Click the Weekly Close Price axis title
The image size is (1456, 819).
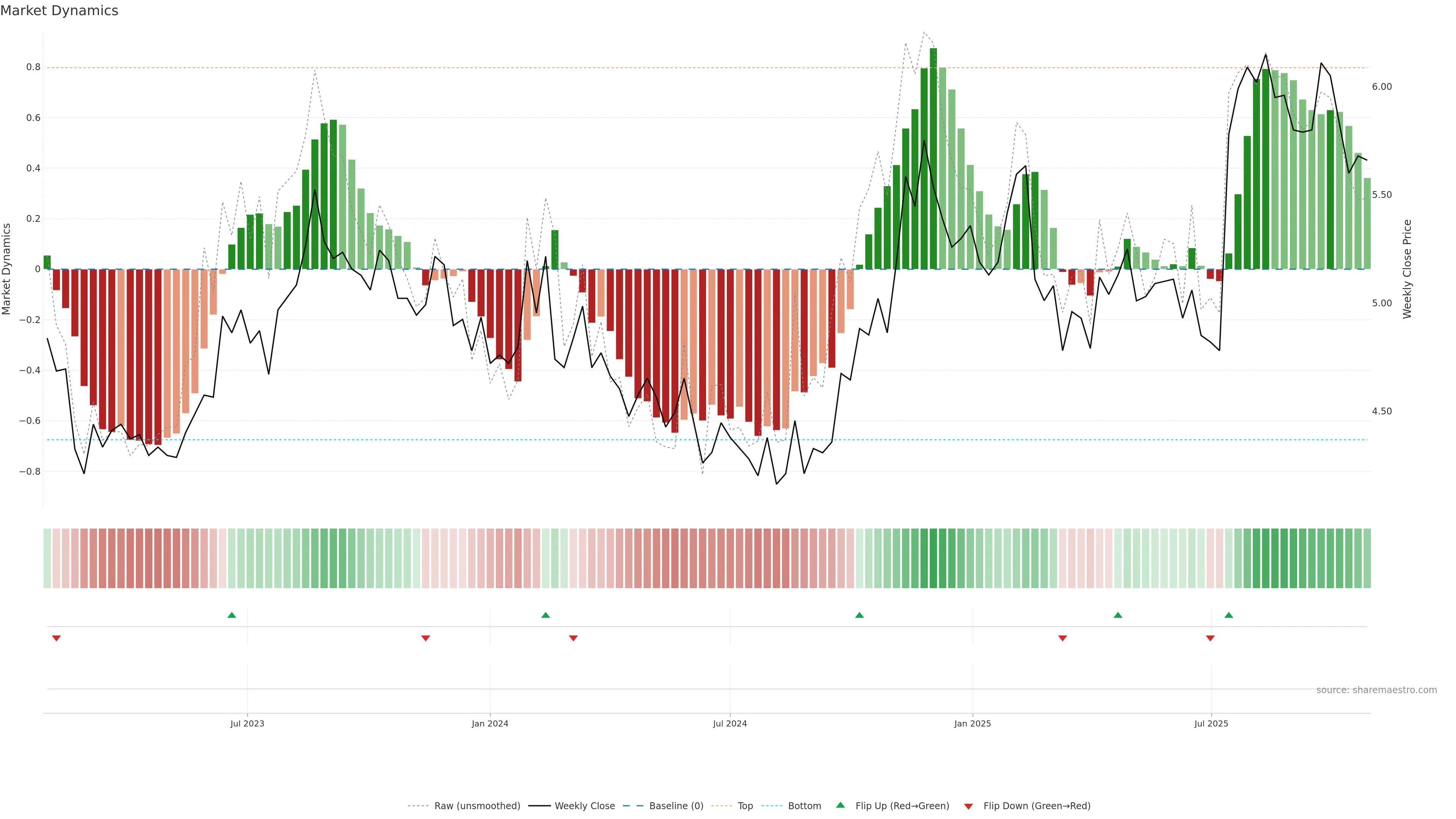(x=1407, y=269)
